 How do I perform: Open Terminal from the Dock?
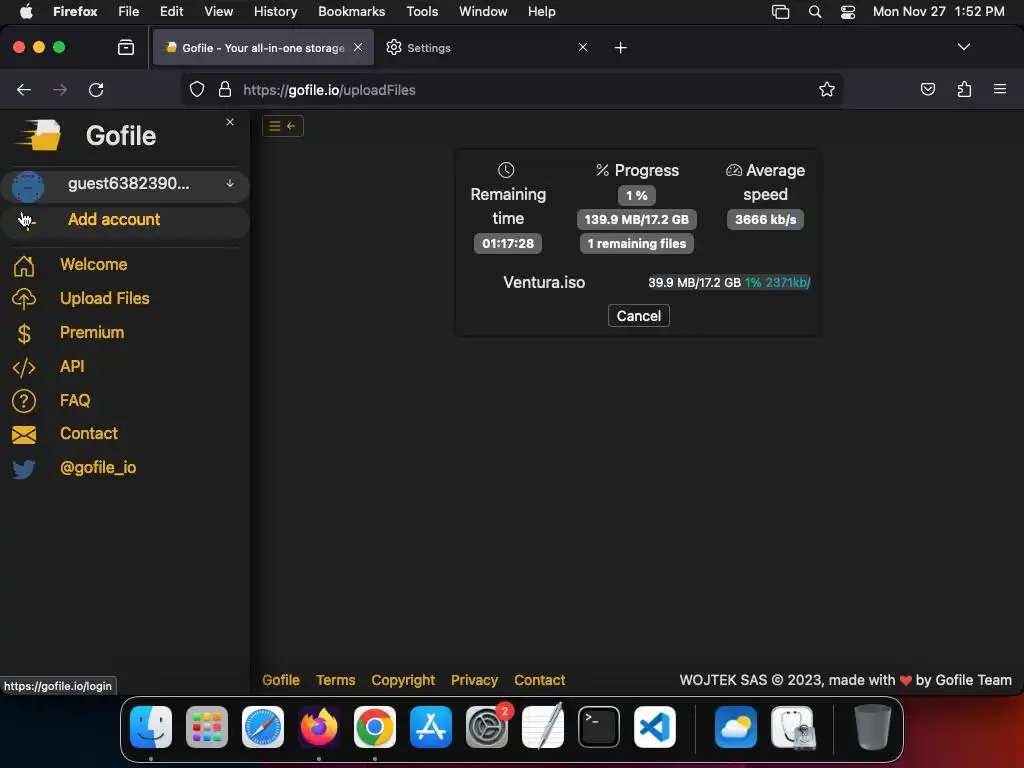[x=599, y=727]
